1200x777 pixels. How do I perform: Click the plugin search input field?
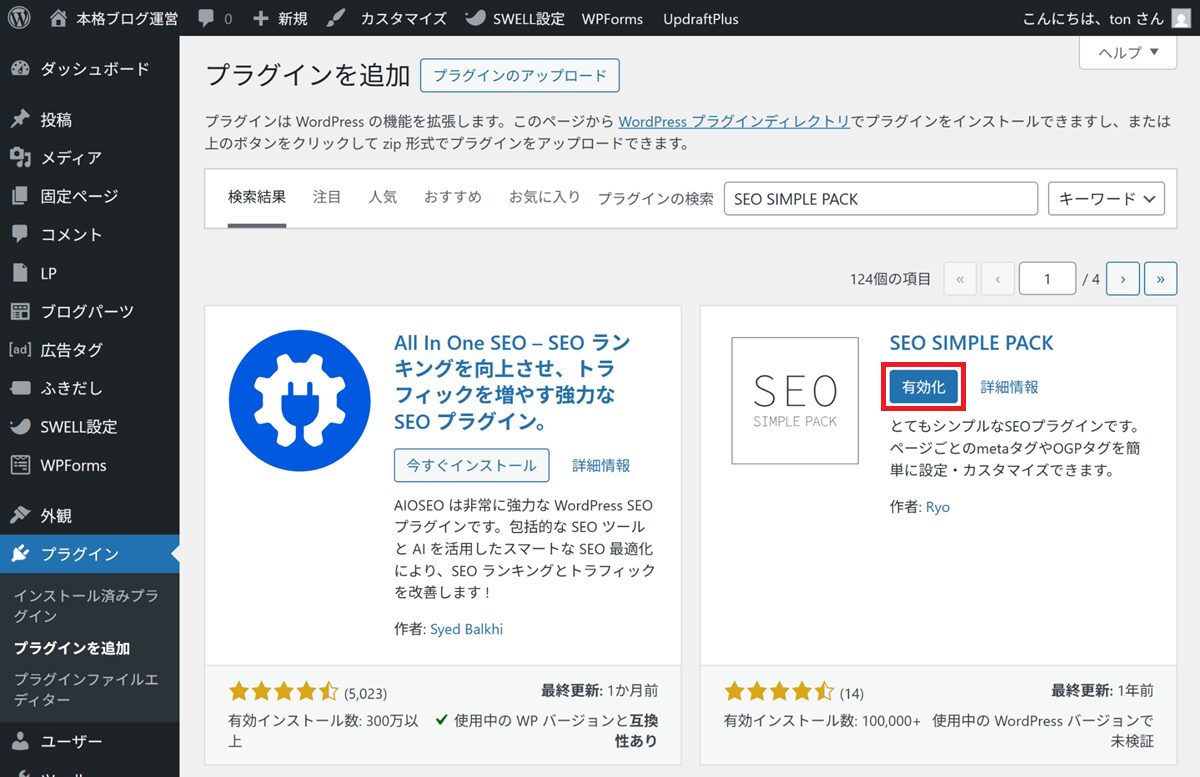[x=880, y=198]
